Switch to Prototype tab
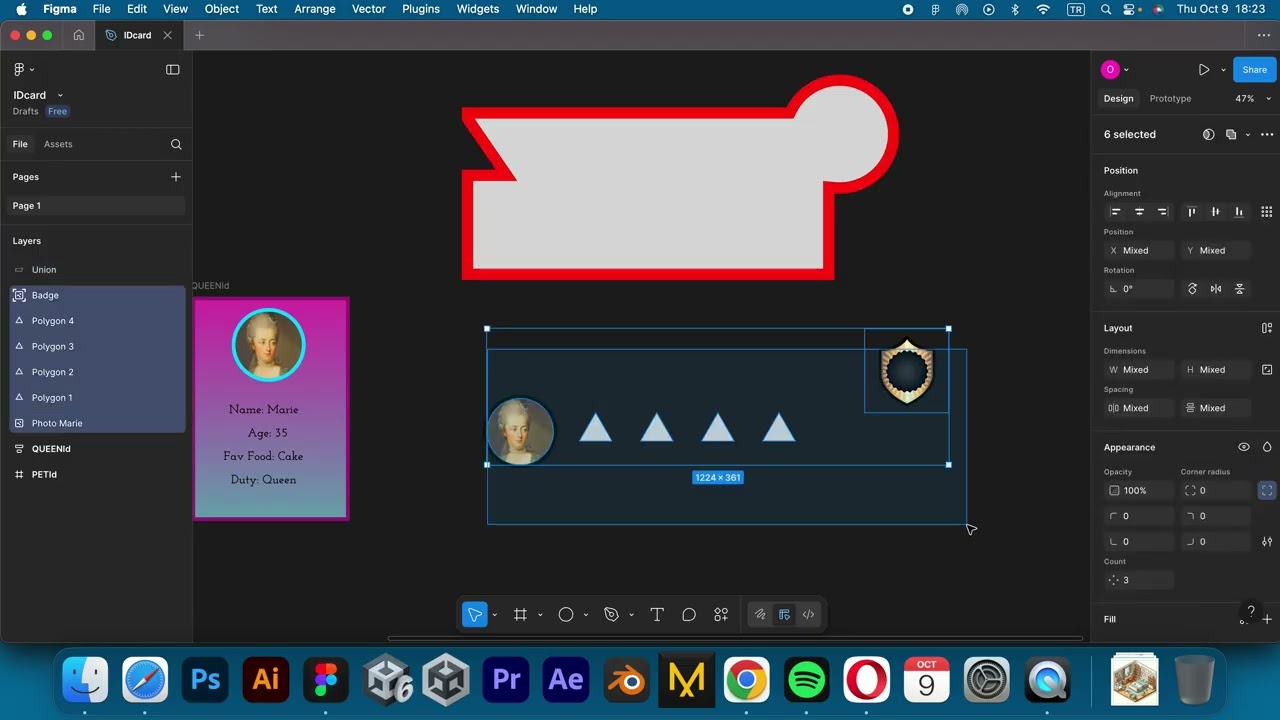Viewport: 1280px width, 720px height. 1170,99
